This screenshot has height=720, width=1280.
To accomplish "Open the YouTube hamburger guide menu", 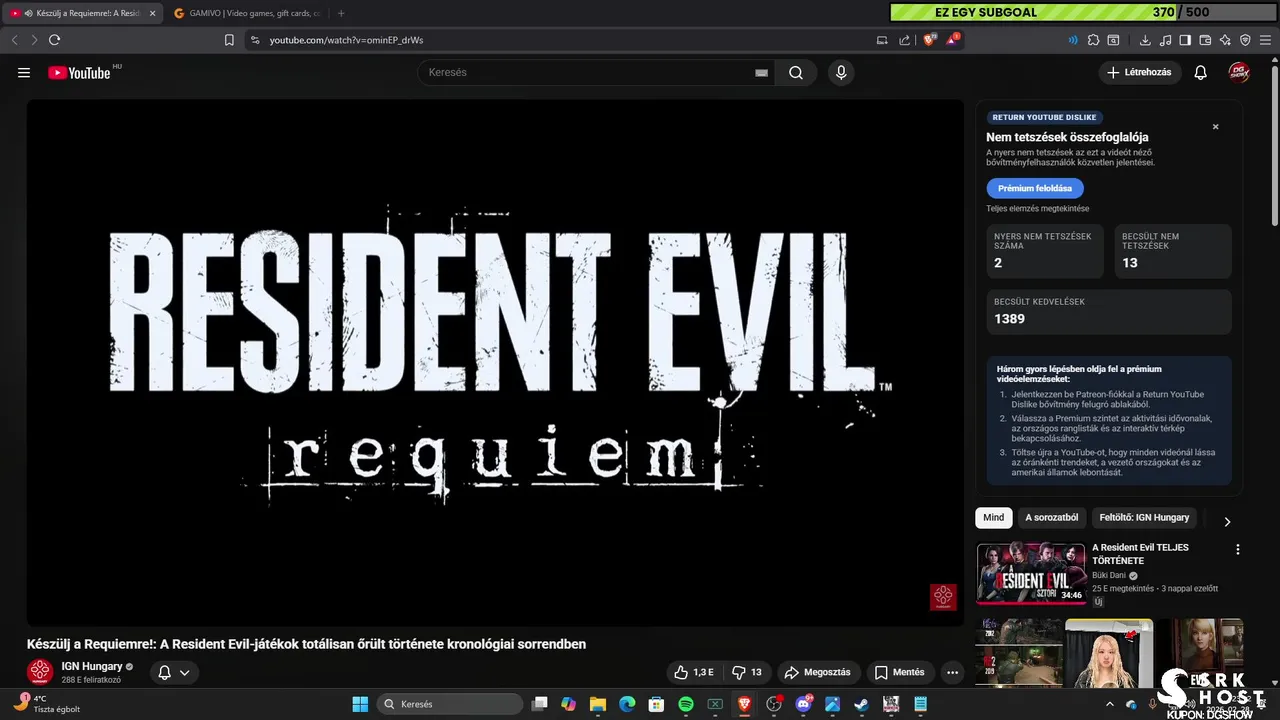I will (x=24, y=72).
